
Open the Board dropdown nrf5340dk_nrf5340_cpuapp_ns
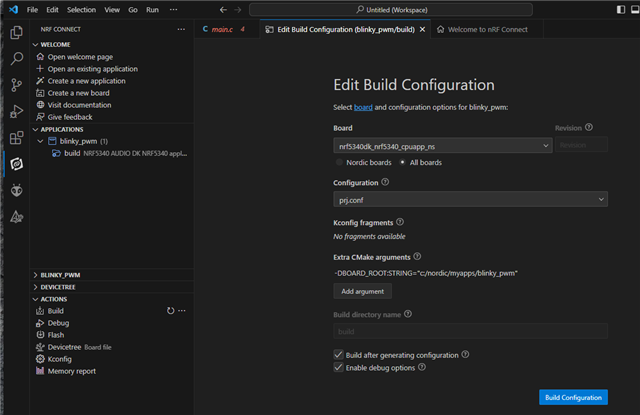click(x=443, y=146)
